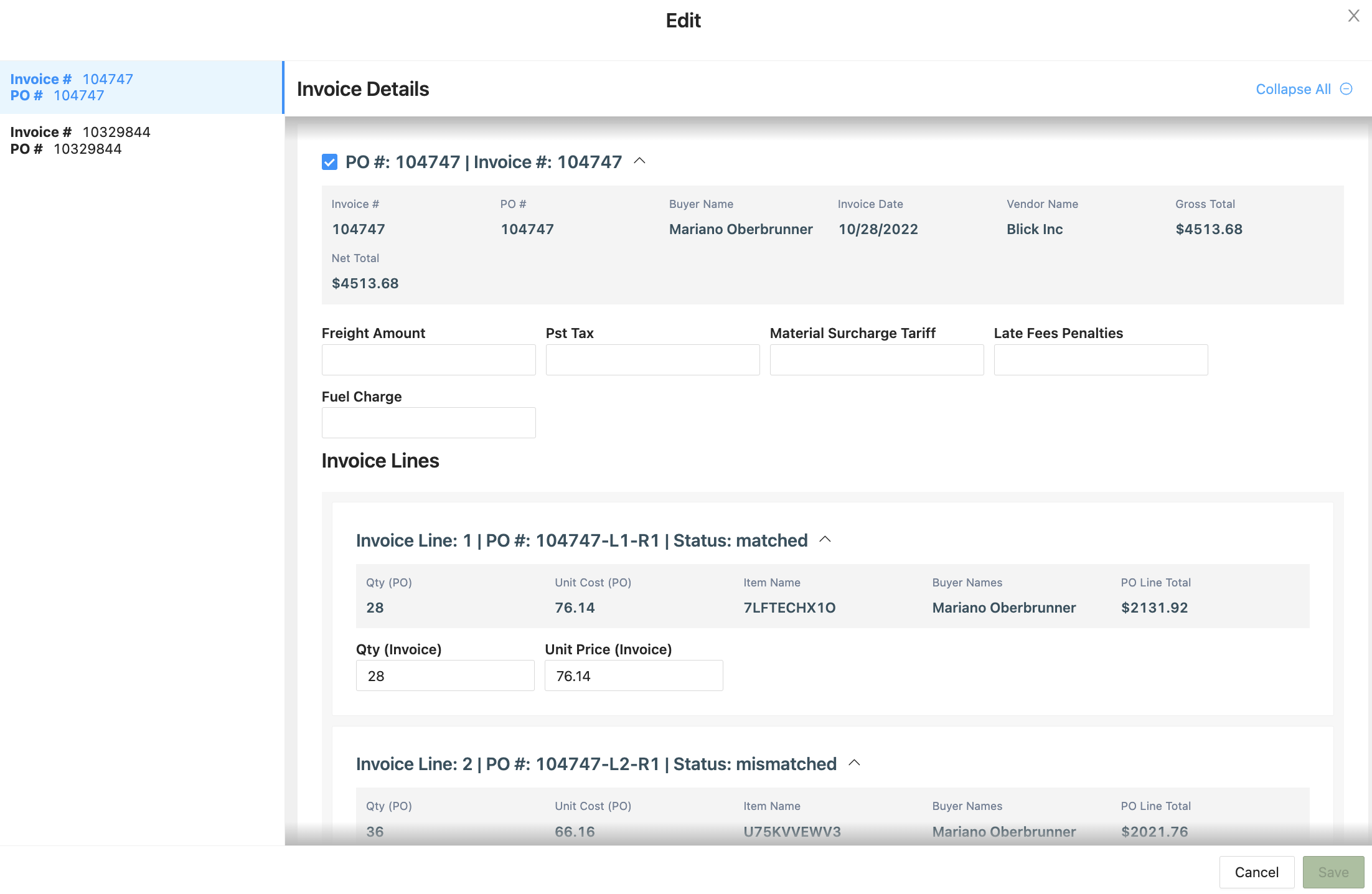Select Invoice # 104747 in sidebar
The image size is (1372, 894).
point(141,87)
